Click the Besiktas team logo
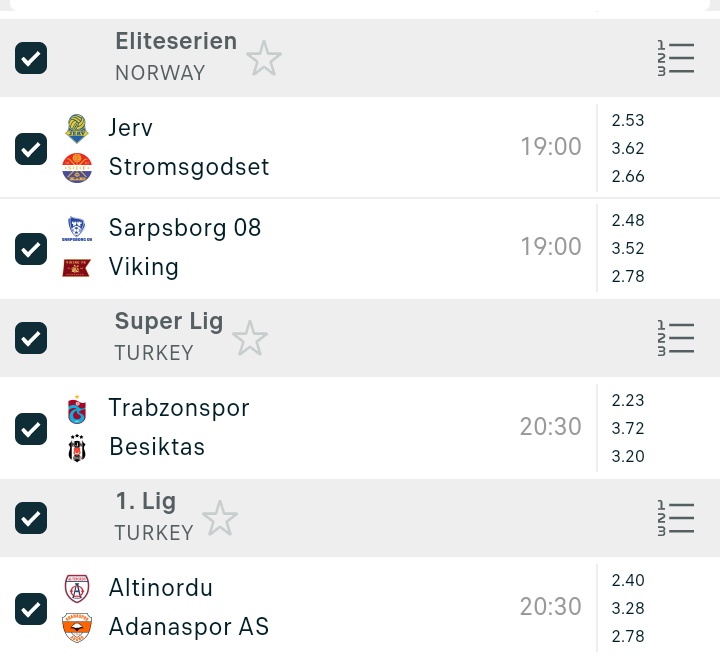Image resolution: width=720 pixels, height=659 pixels. 77,448
